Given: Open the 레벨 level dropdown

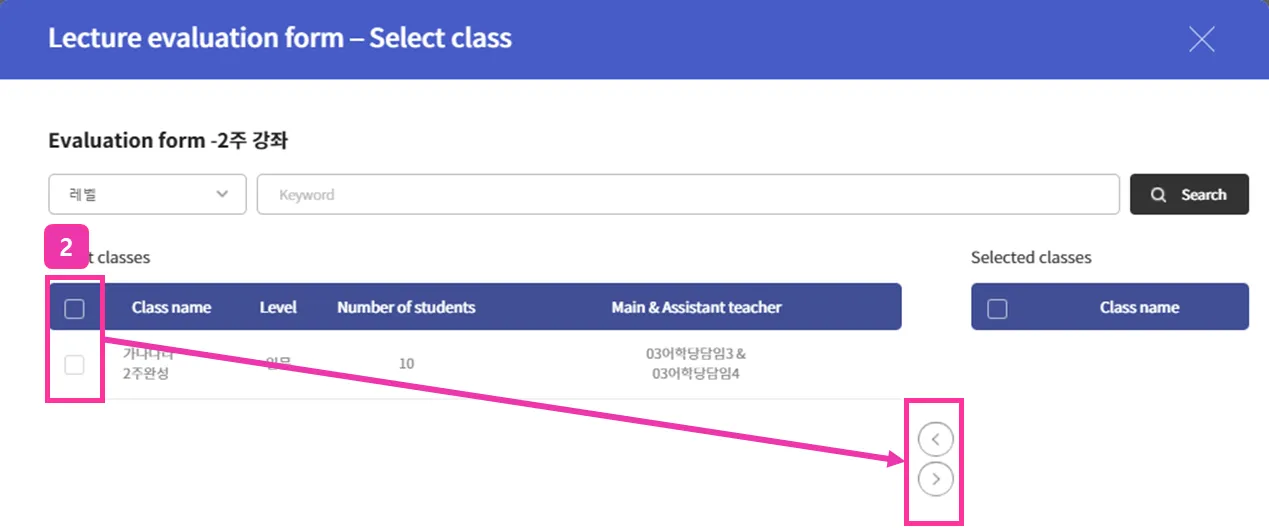Looking at the screenshot, I should [147, 195].
